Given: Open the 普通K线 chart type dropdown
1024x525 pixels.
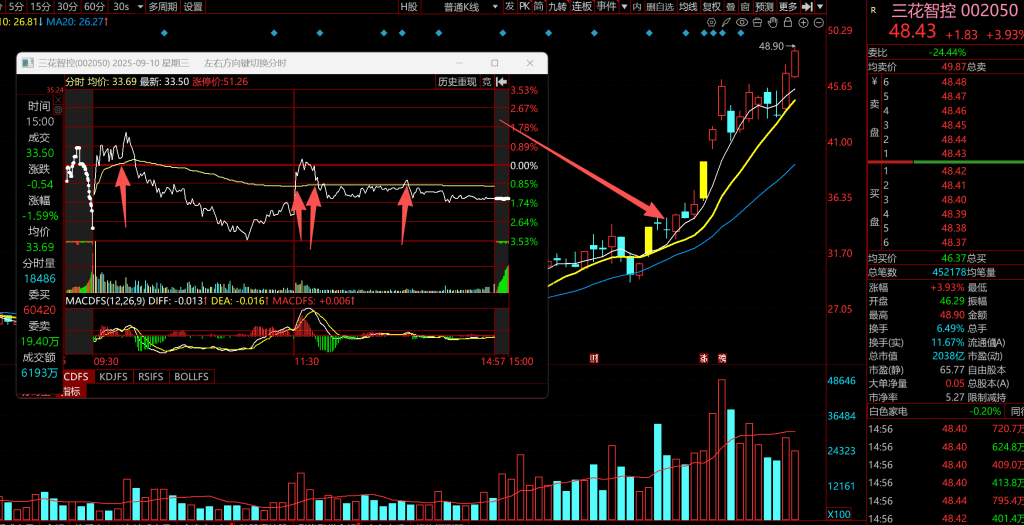Looking at the screenshot, I should pos(468,6).
